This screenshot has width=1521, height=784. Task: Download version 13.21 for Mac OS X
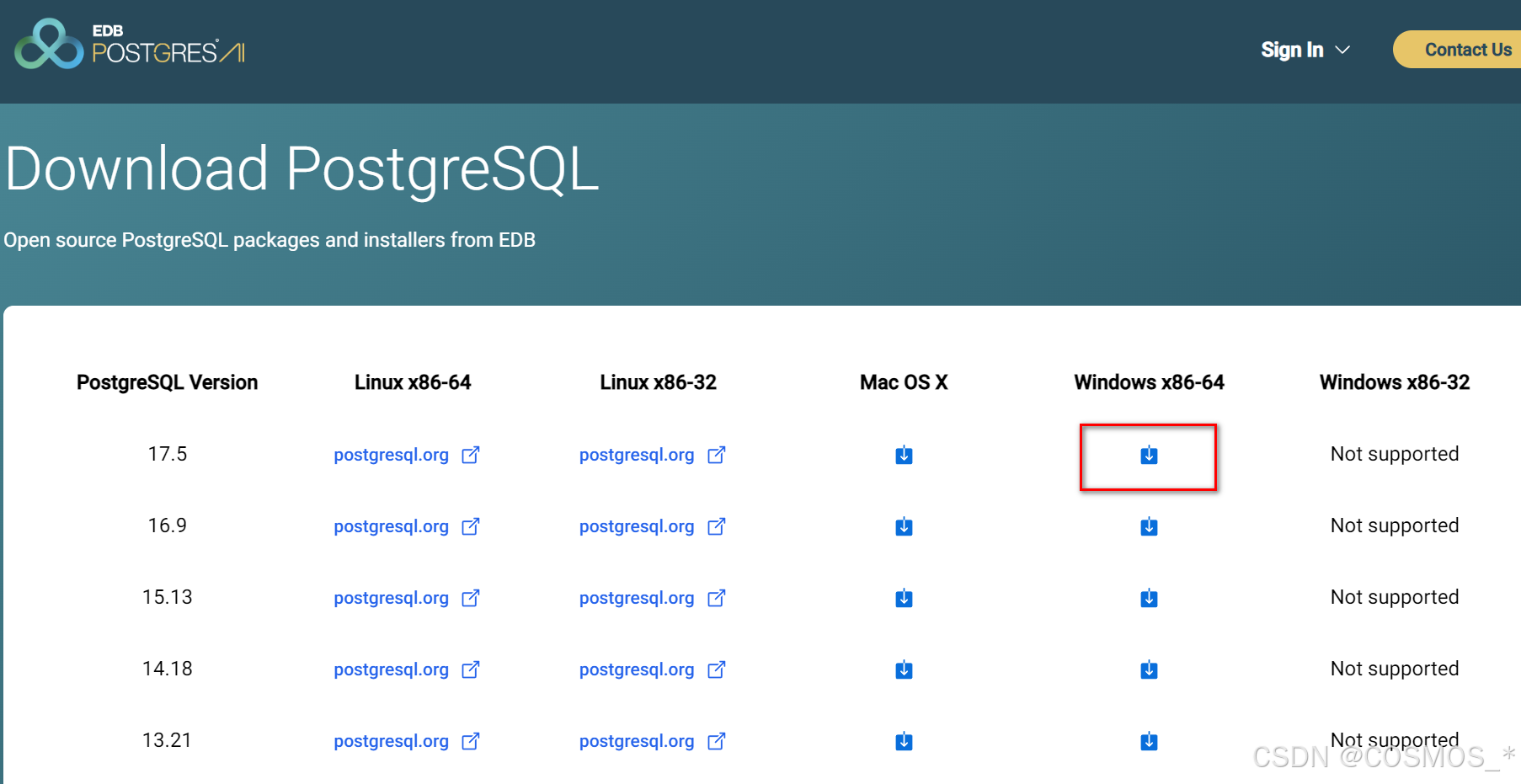[x=904, y=741]
